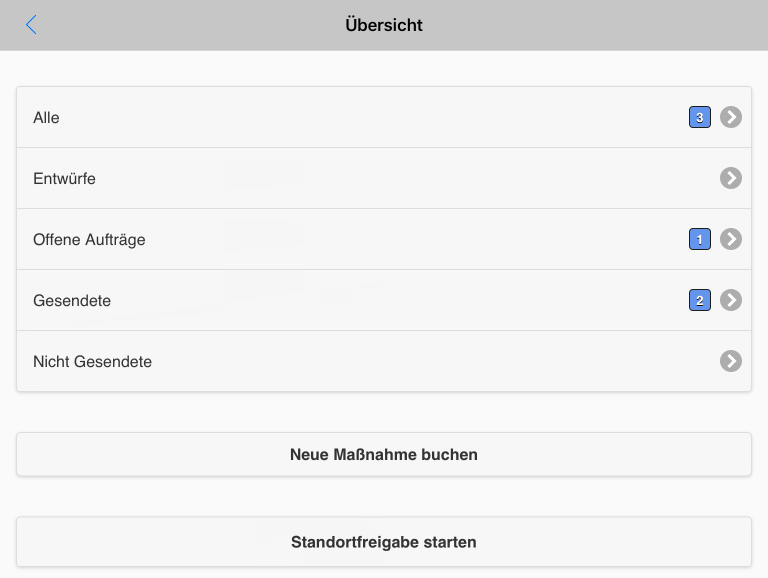768x578 pixels.
Task: Expand Offene Aufträge via its chevron
Action: (x=731, y=239)
